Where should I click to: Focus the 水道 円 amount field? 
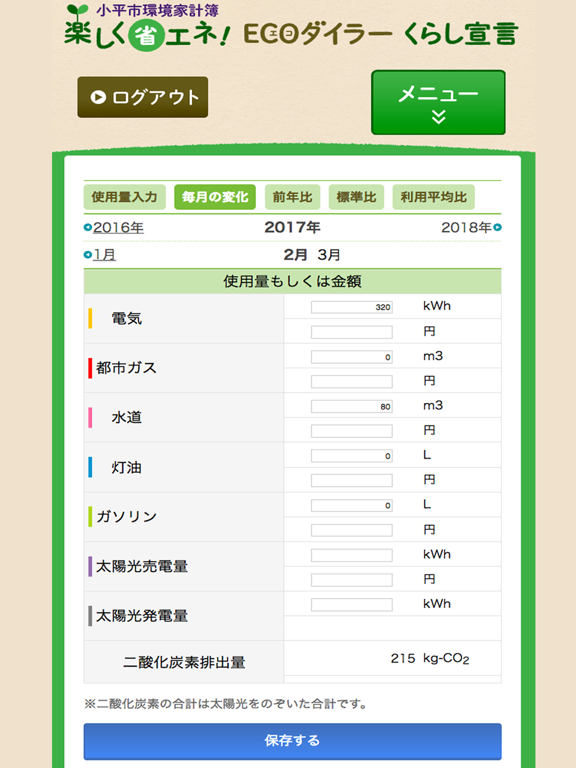point(352,431)
